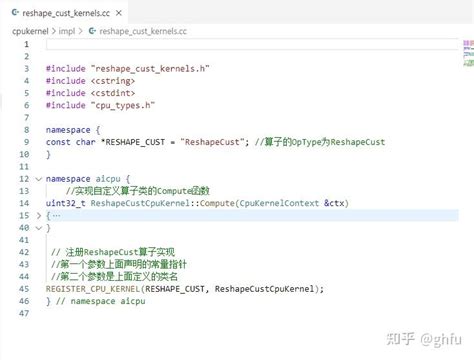Click the "cpu_types.h" include string

[123, 105]
